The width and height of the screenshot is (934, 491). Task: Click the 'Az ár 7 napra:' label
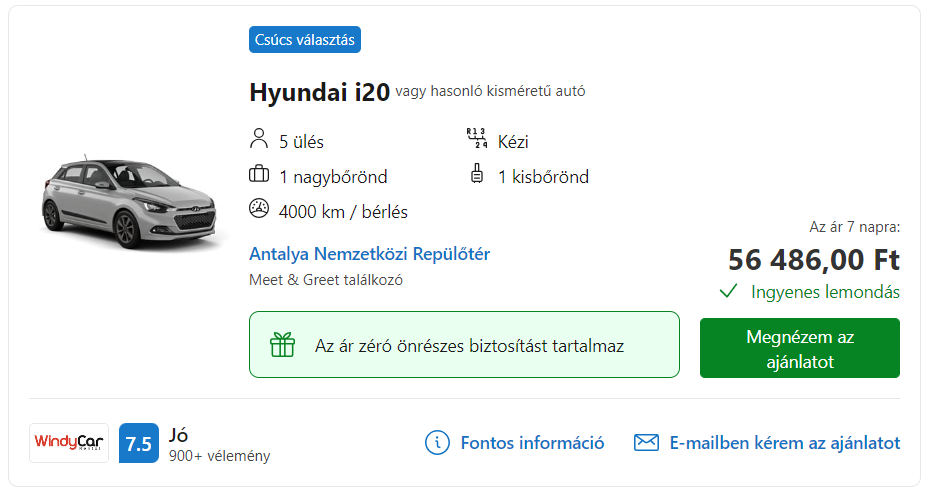tap(855, 227)
